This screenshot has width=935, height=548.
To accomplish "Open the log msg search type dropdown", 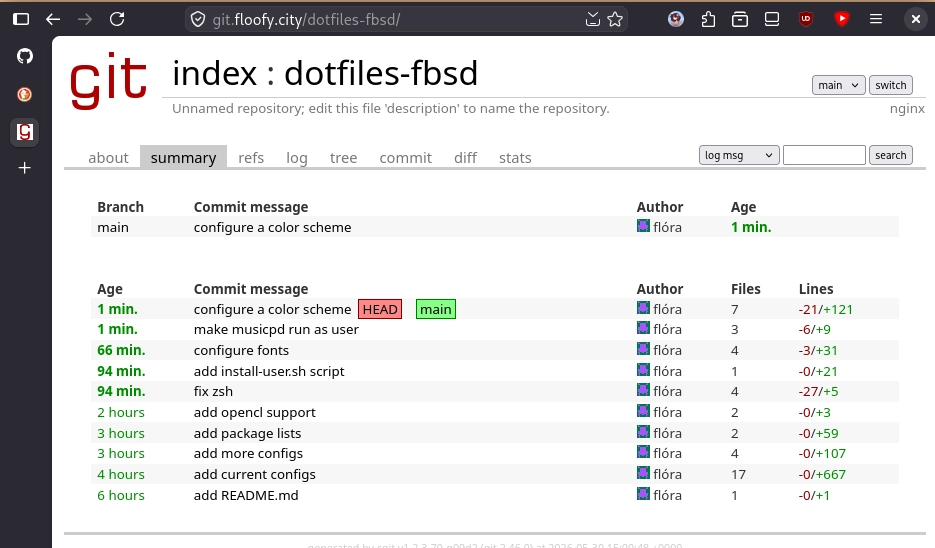I will click(x=739, y=155).
